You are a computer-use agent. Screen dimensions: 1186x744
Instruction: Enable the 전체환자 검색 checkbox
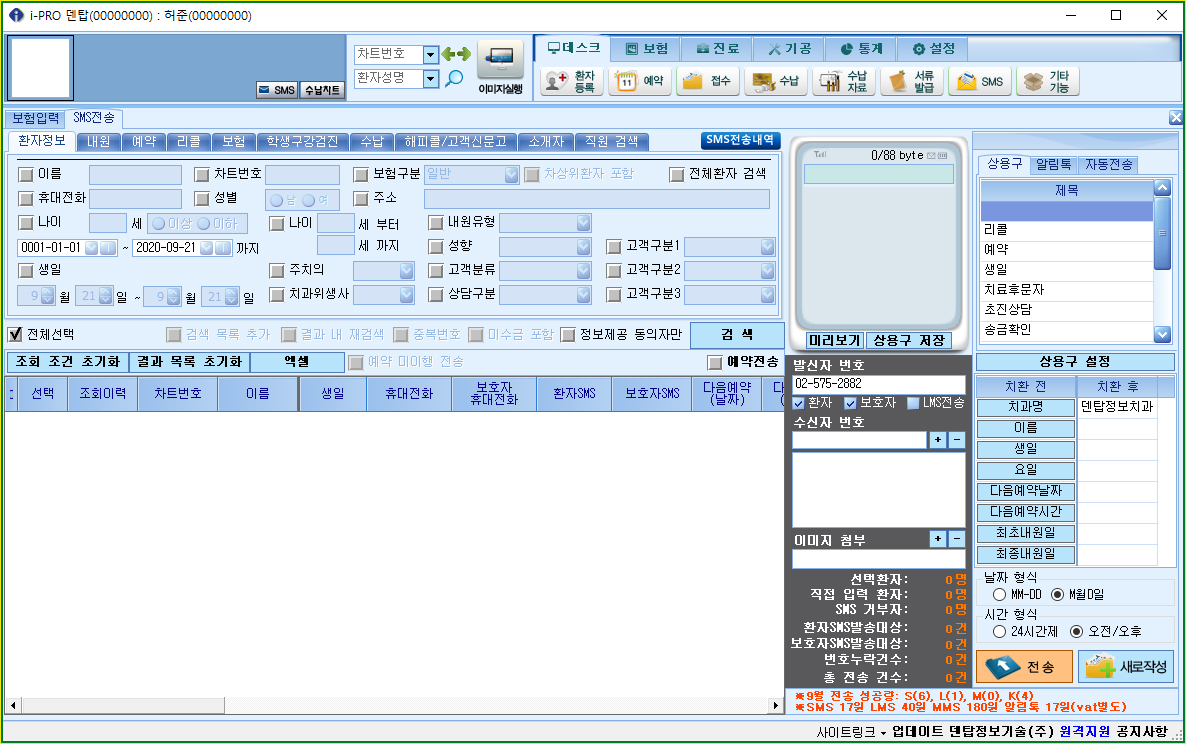677,175
